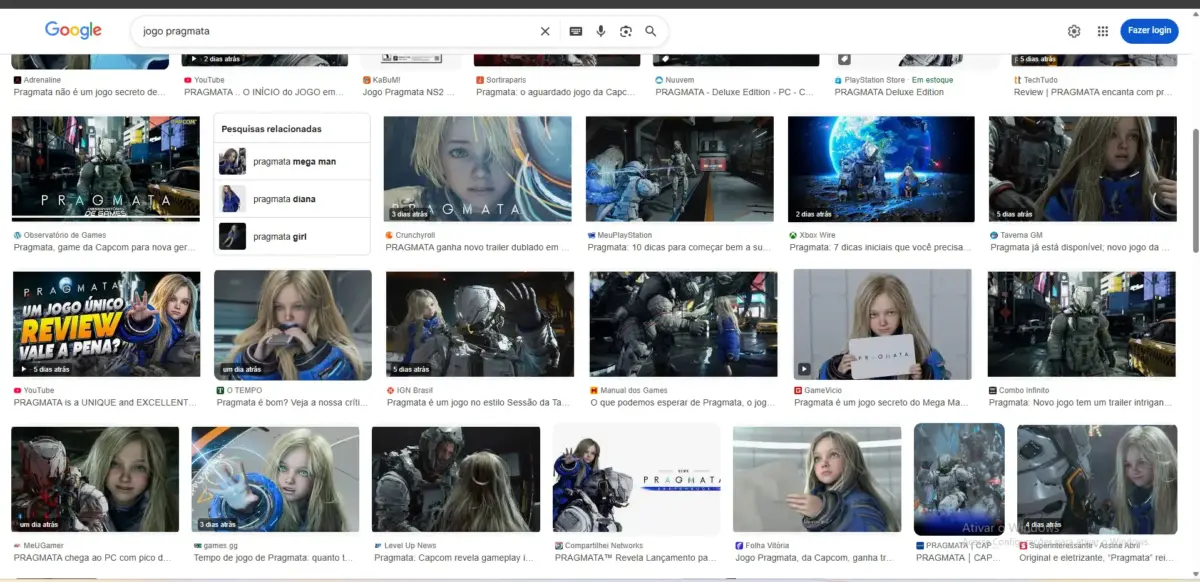
Task: Open the Xbox Wire 7 dicas image
Action: point(881,168)
